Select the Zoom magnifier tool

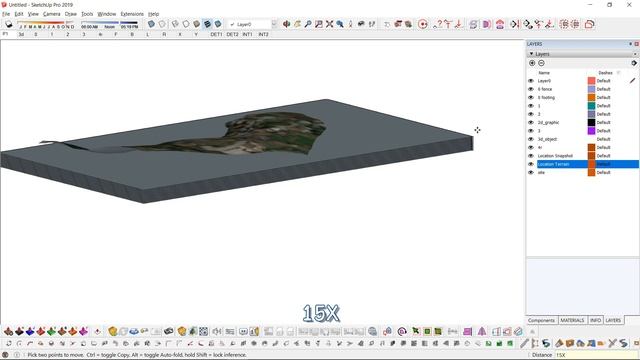(308, 24)
